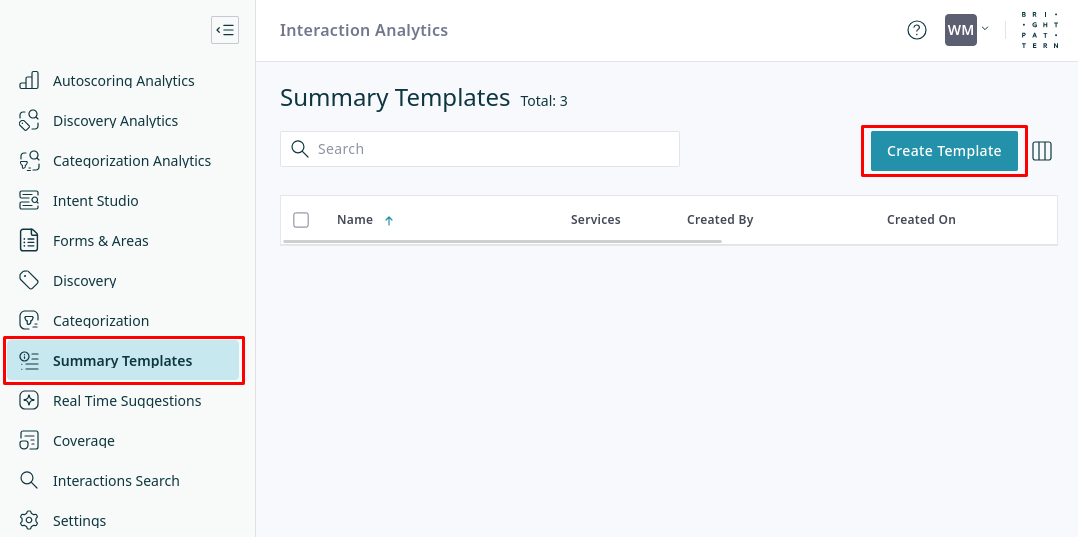Screen dimensions: 1078x537
Task: Click the Real Time Suggestions sparkle icon
Action: [29, 401]
